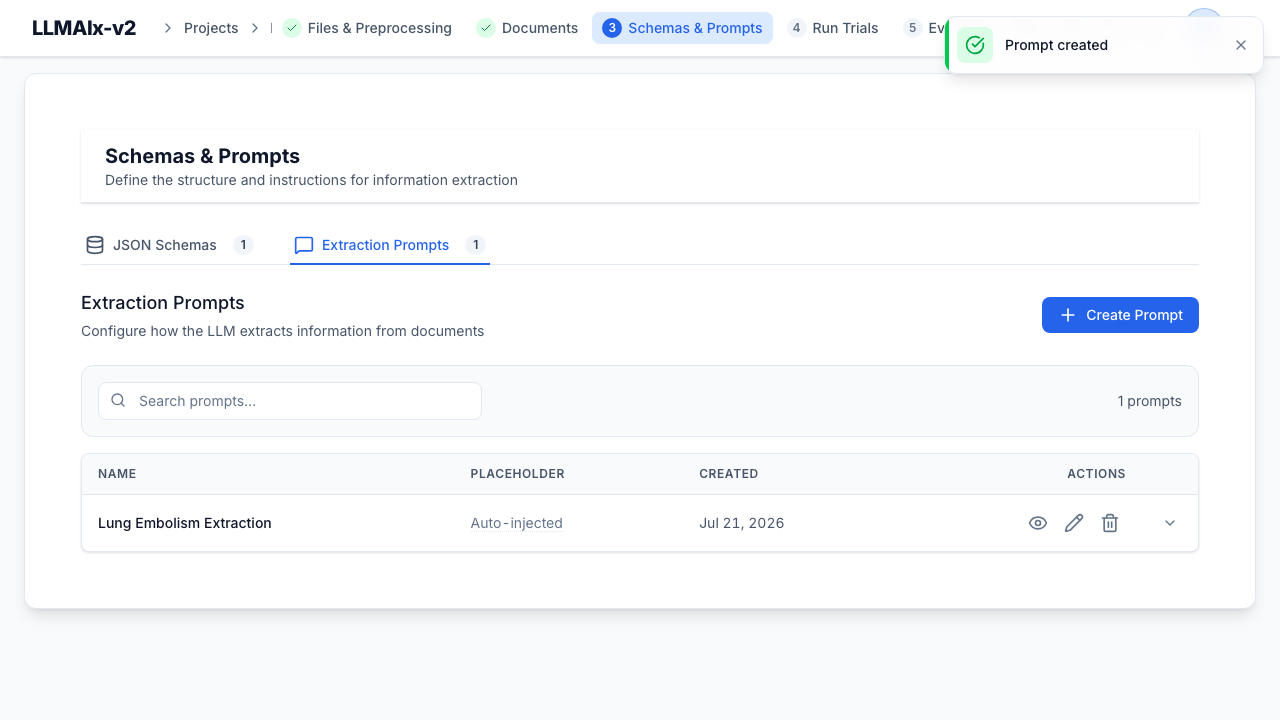
Task: Focus the Search prompts field
Action: [x=290, y=401]
